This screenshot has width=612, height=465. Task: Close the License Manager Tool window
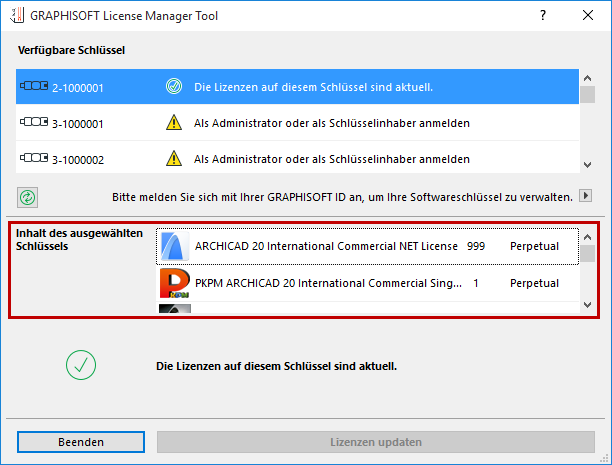[x=588, y=16]
